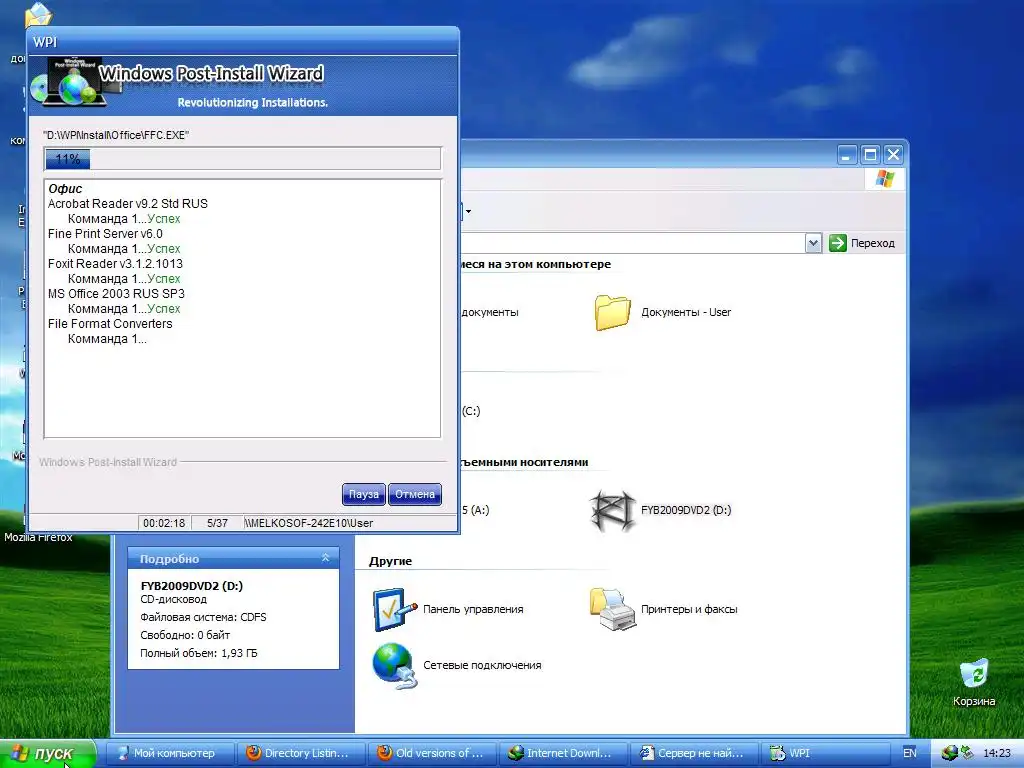The height and width of the screenshot is (768, 1024).
Task: Open the Mozilla Firefox desktop shortcut
Action: (38, 537)
